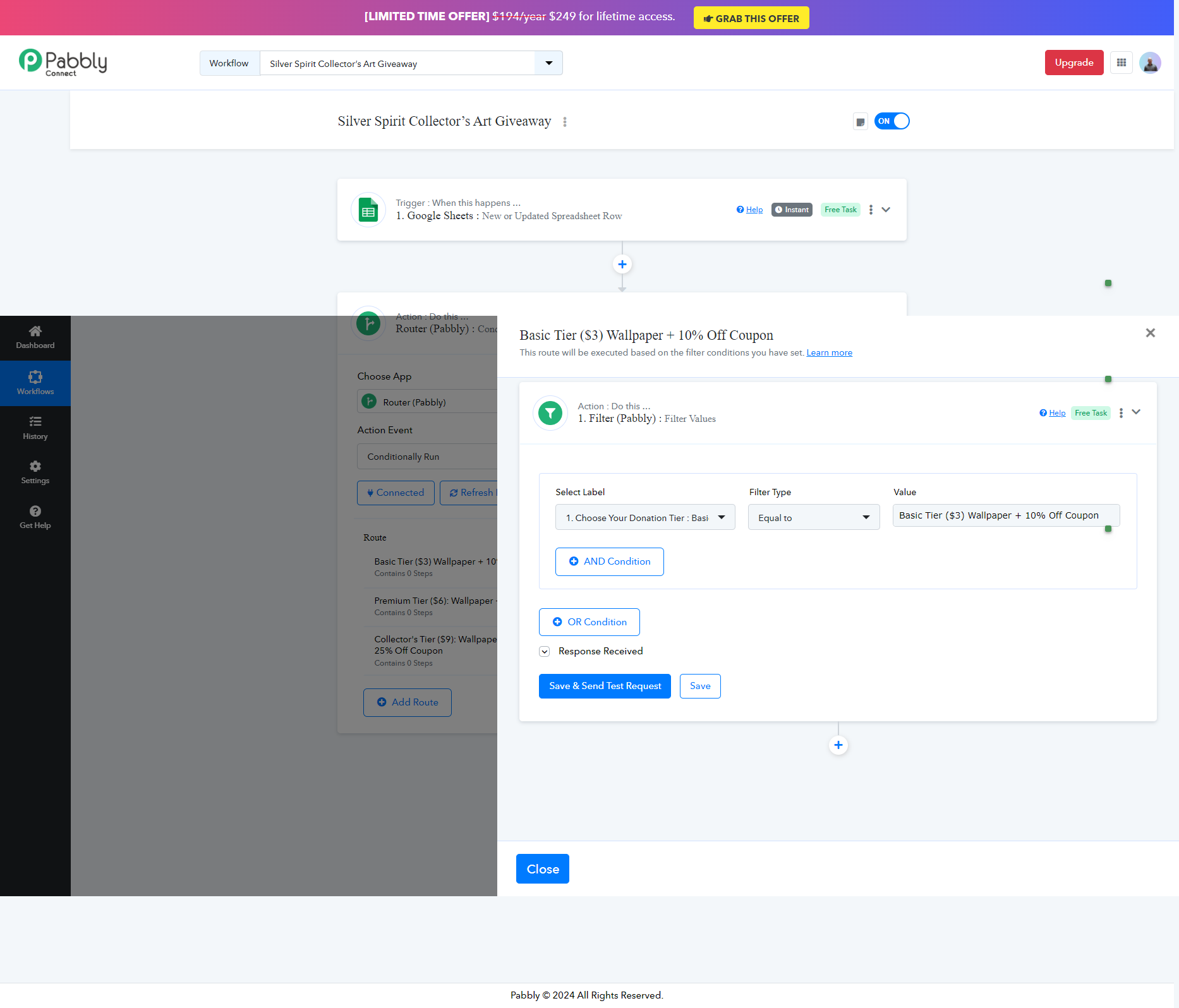Viewport: 1179px width, 1008px height.
Task: Open the user profile avatar
Action: 1150,63
